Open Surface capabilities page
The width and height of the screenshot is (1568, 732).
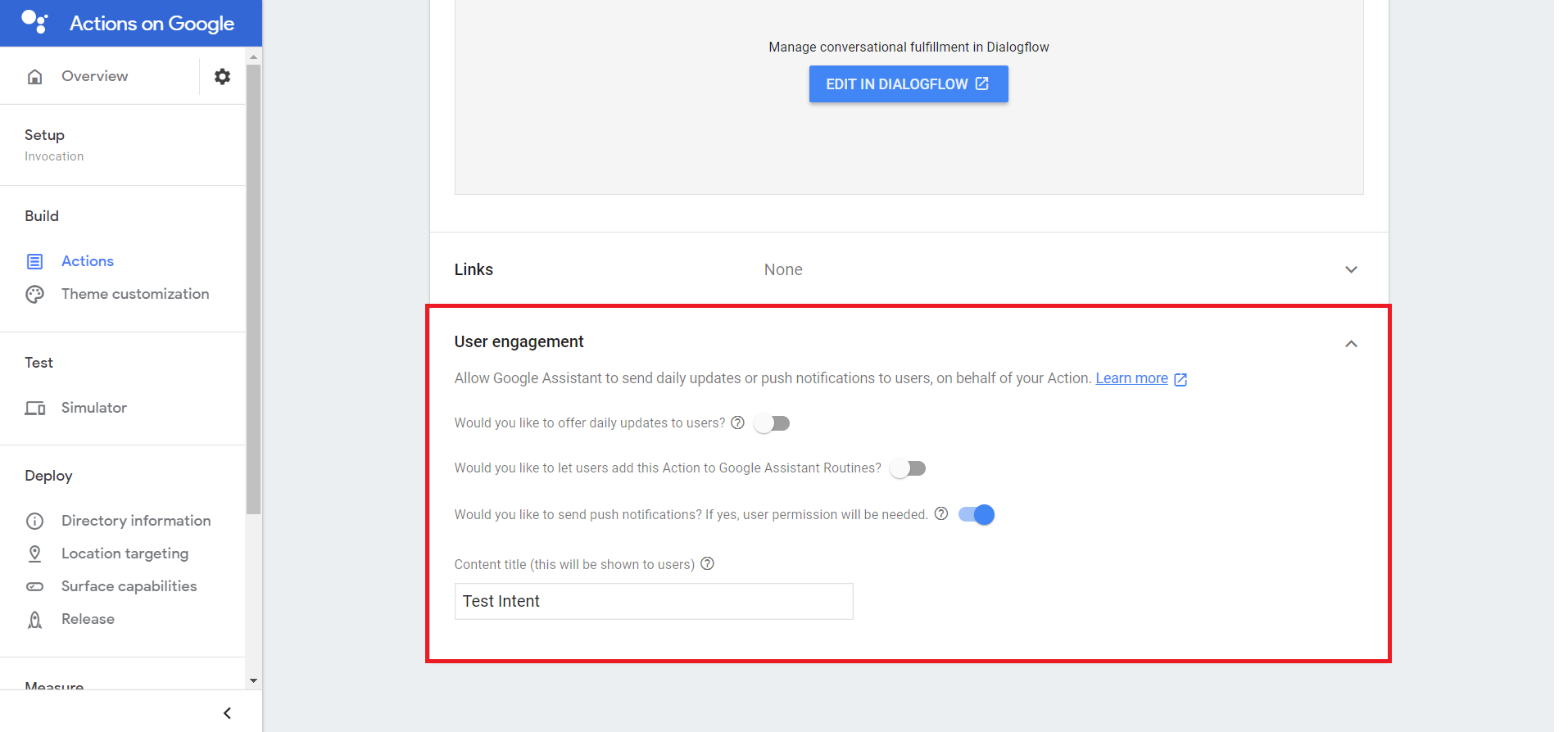(129, 586)
